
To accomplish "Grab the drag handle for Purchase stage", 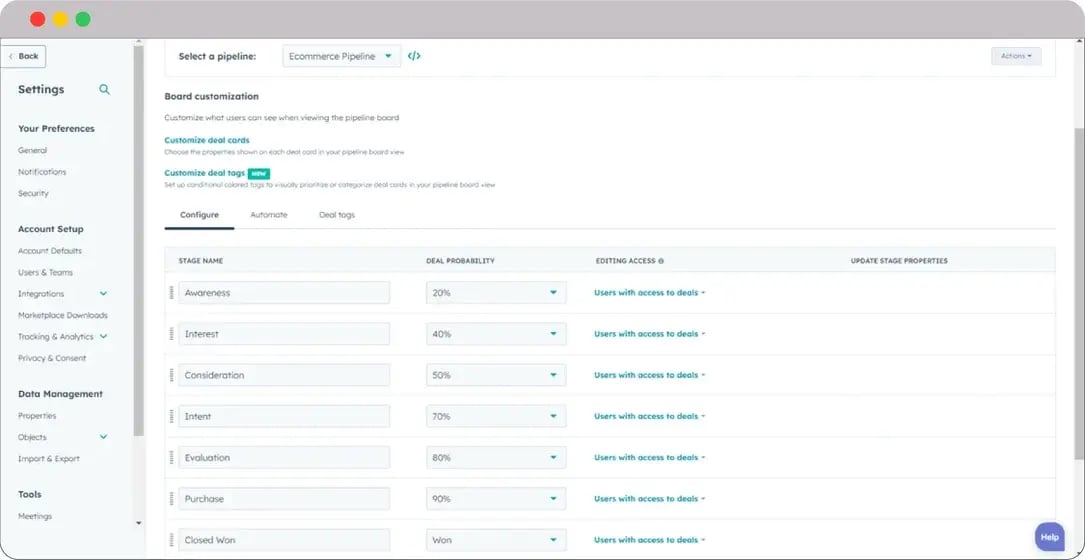I will pos(172,498).
